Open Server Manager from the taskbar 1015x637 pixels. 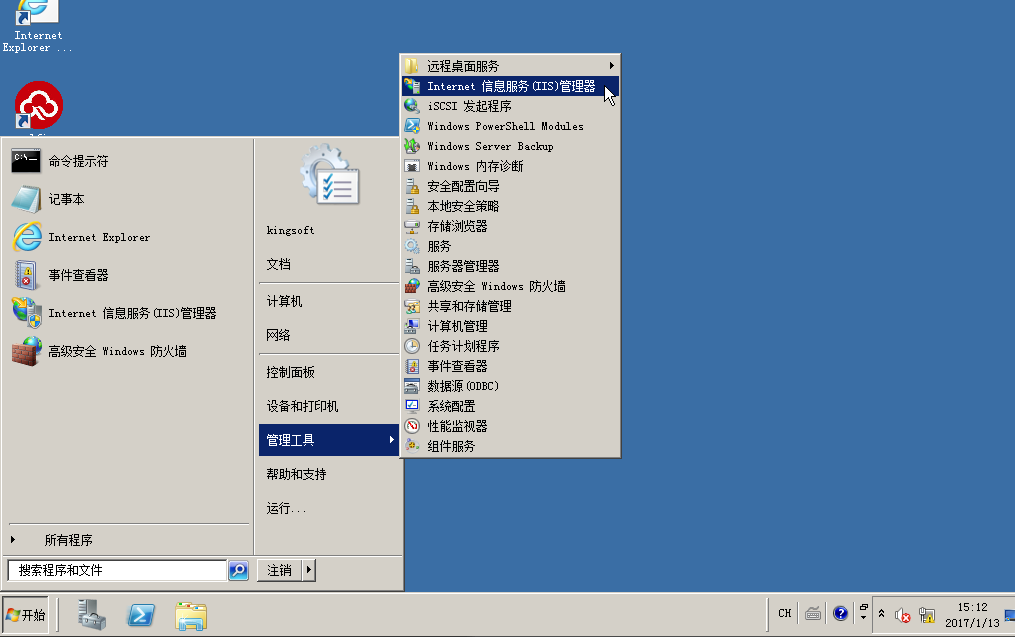pyautogui.click(x=90, y=614)
